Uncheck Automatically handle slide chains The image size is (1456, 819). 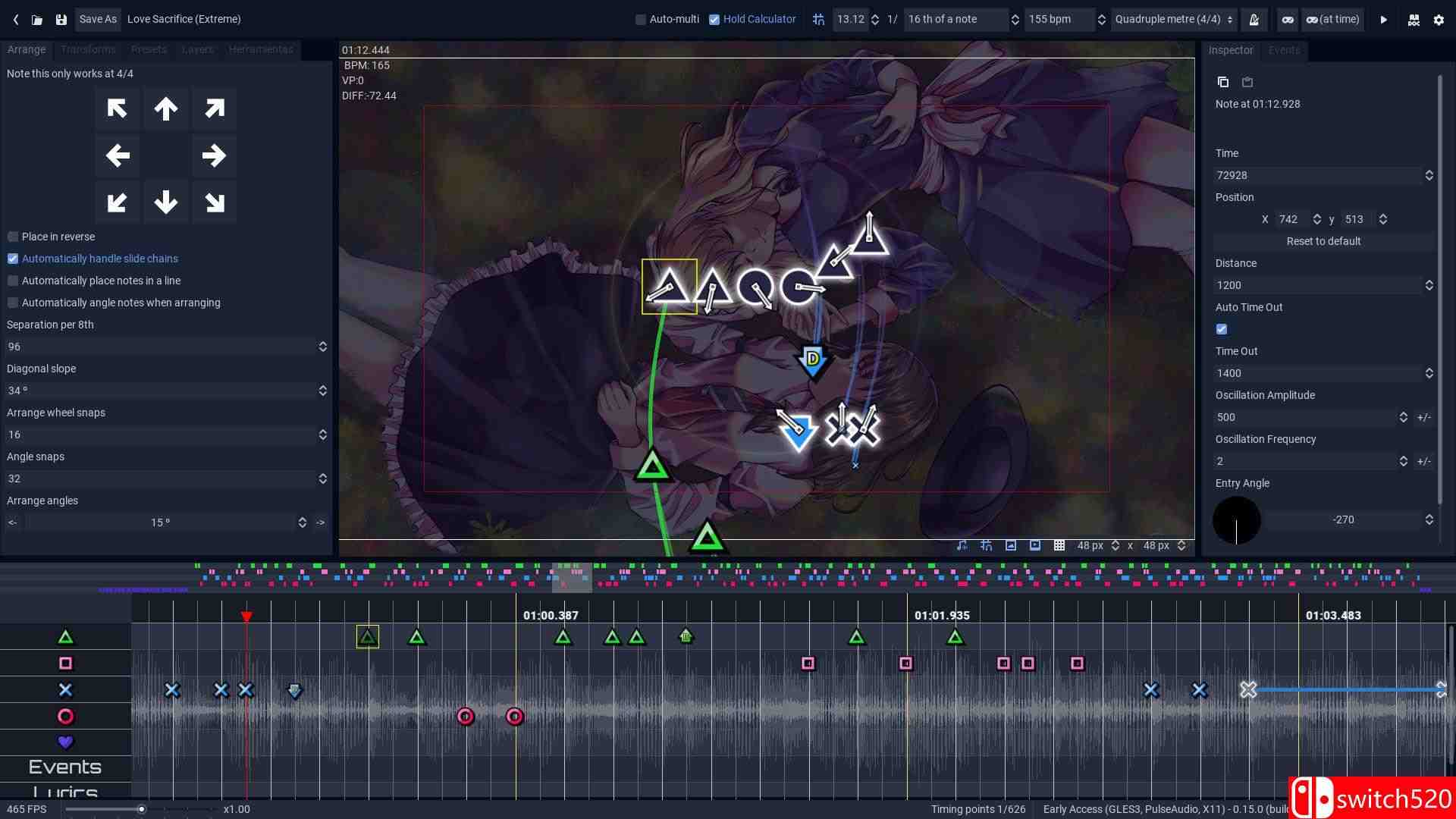tap(13, 259)
